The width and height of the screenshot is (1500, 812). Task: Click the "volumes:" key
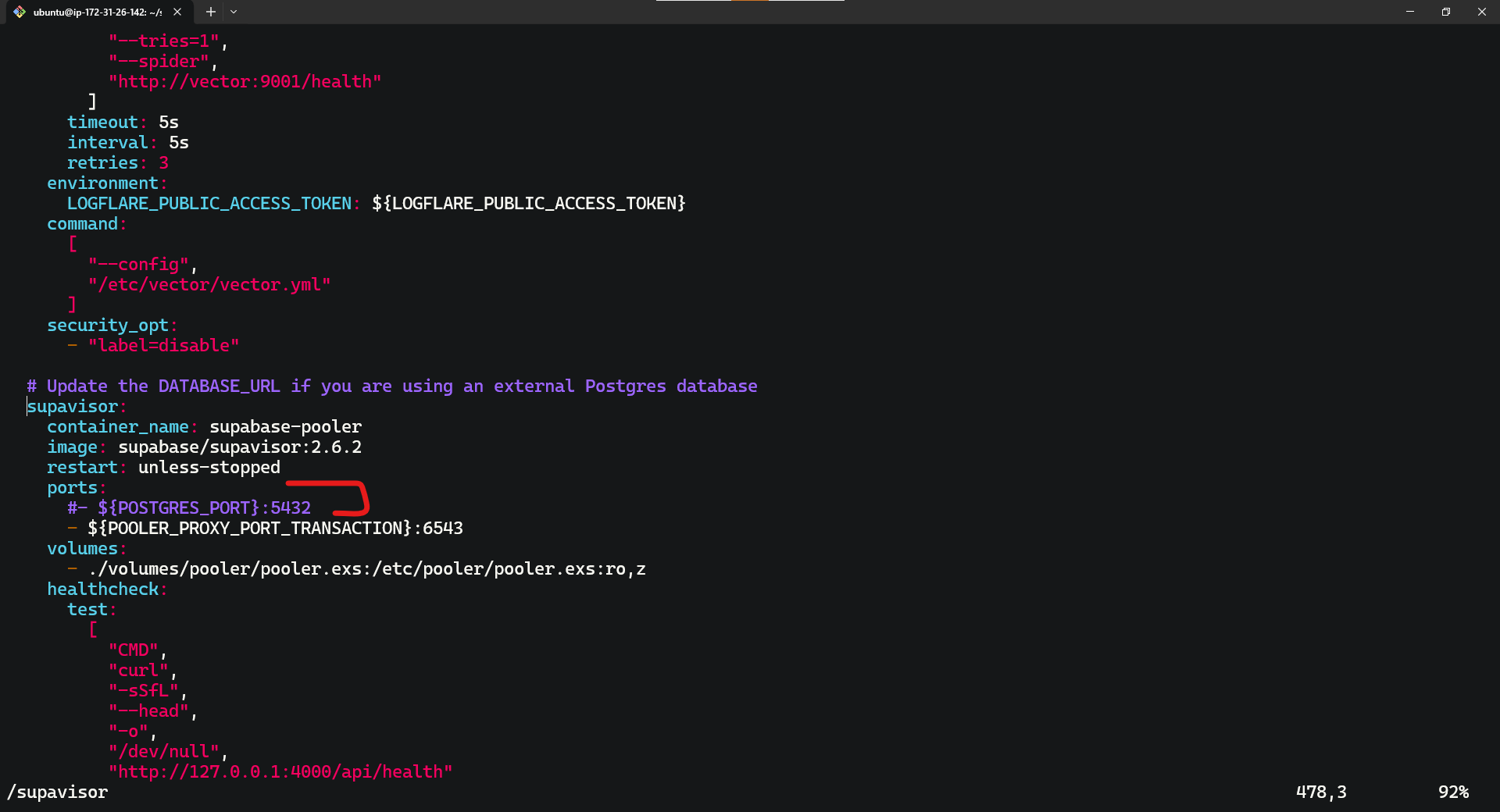pos(87,549)
